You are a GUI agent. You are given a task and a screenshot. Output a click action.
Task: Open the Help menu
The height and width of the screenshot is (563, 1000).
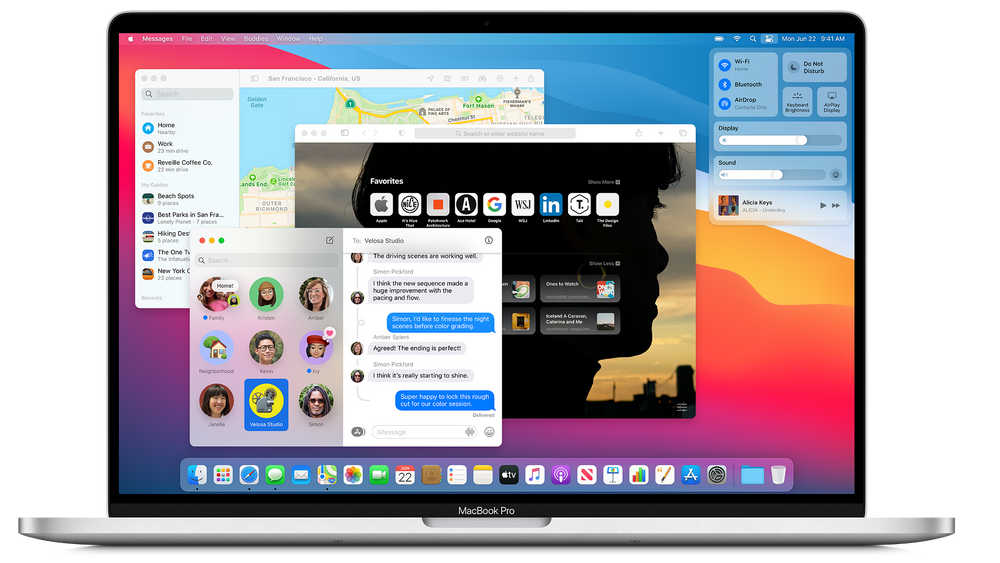pyautogui.click(x=316, y=39)
